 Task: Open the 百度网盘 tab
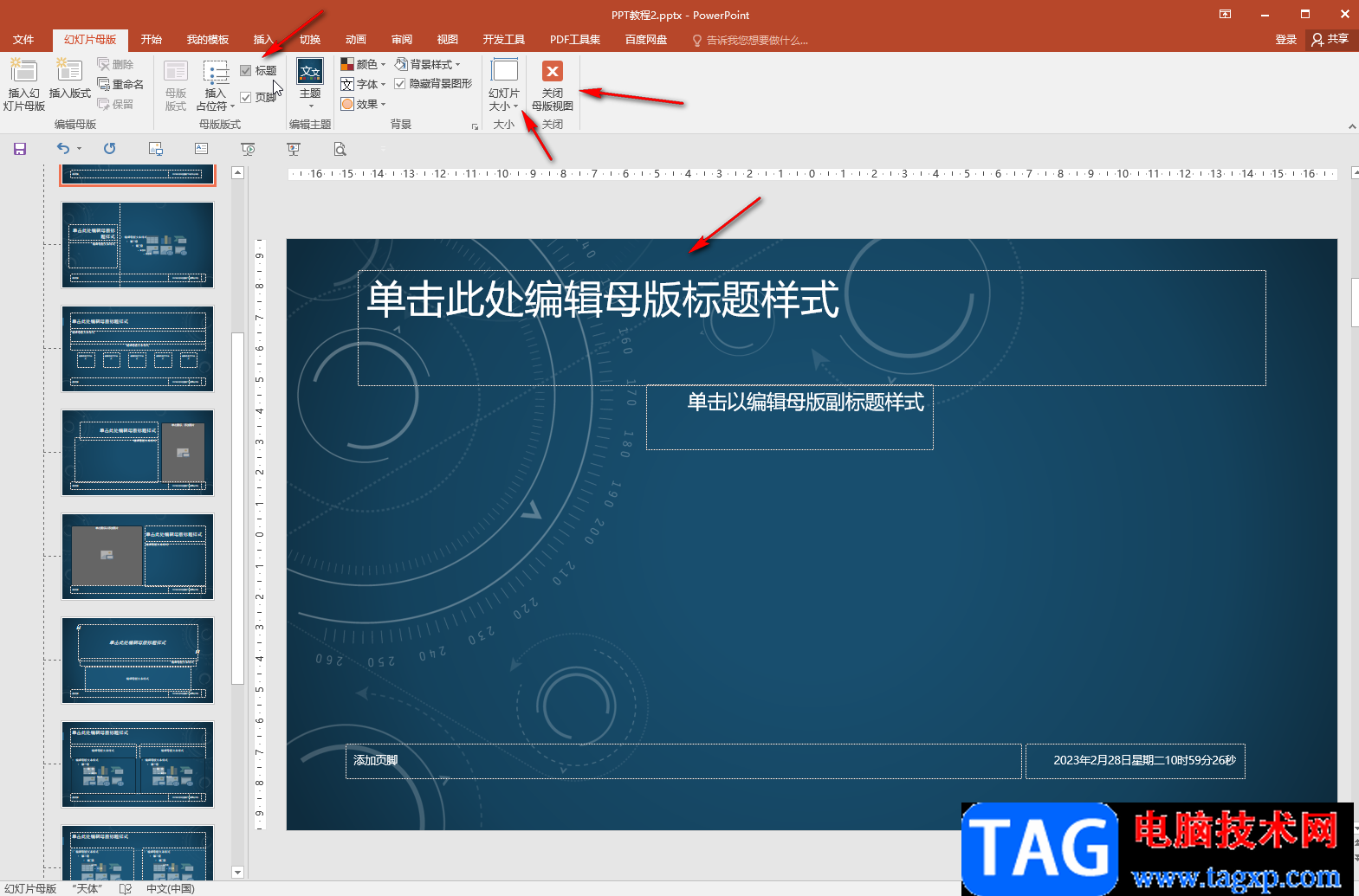point(646,40)
